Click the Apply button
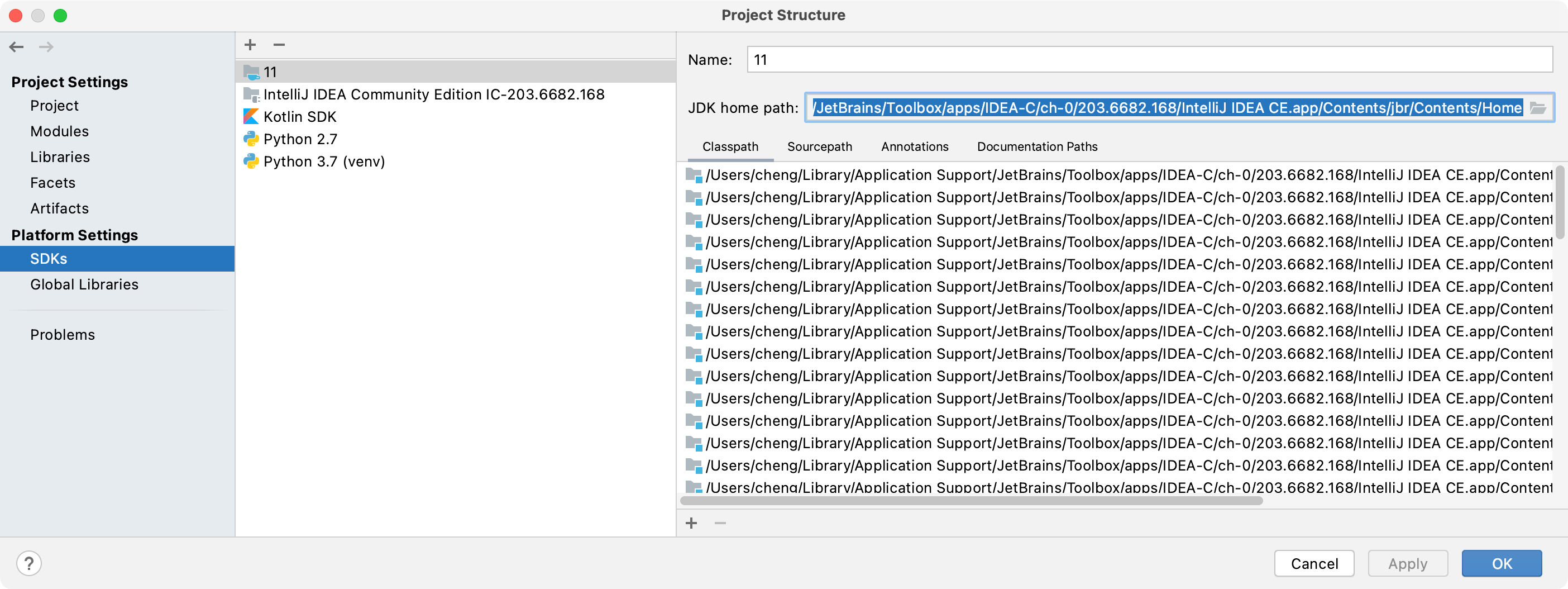1568x589 pixels. [1407, 563]
